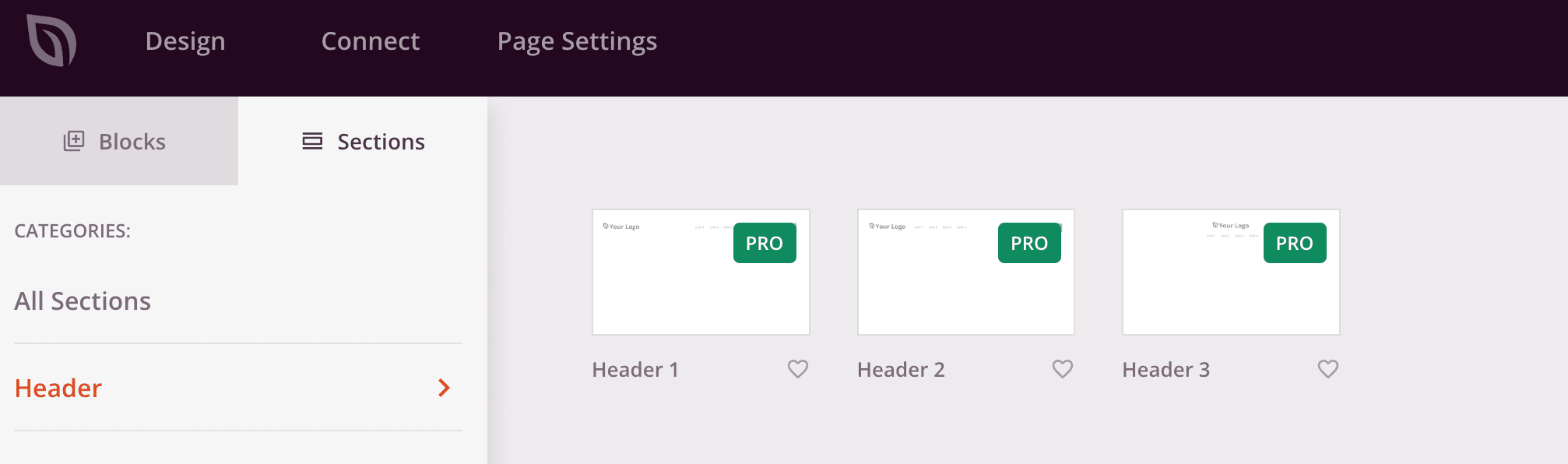Favorite Header 3 with heart icon
This screenshot has height=464, width=1568.
click(x=1328, y=369)
